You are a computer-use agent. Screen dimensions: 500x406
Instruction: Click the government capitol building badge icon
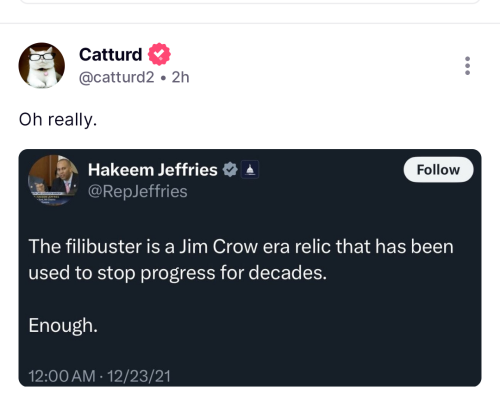click(x=250, y=170)
